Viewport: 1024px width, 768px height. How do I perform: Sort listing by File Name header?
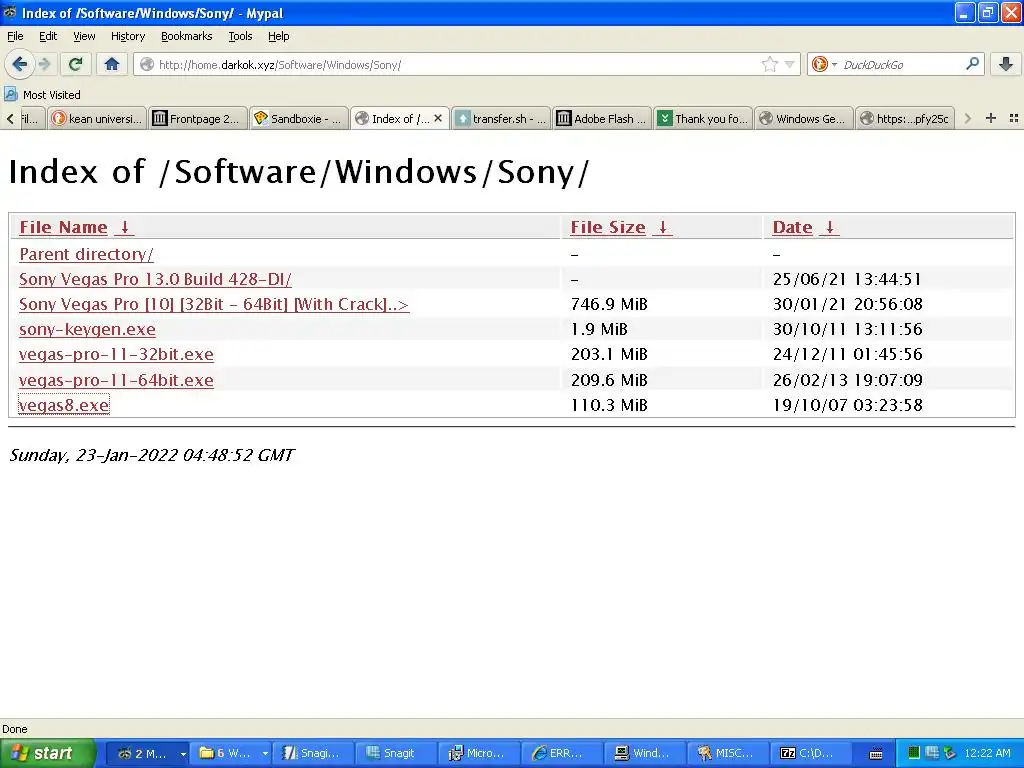(x=63, y=227)
